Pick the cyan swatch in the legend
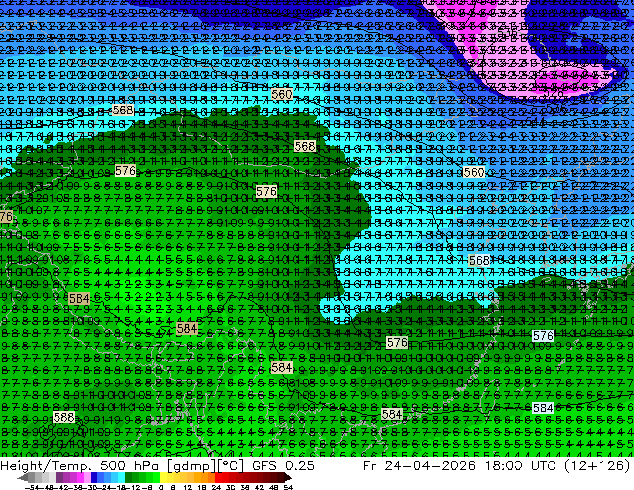The height and width of the screenshot is (490, 634). [121, 477]
